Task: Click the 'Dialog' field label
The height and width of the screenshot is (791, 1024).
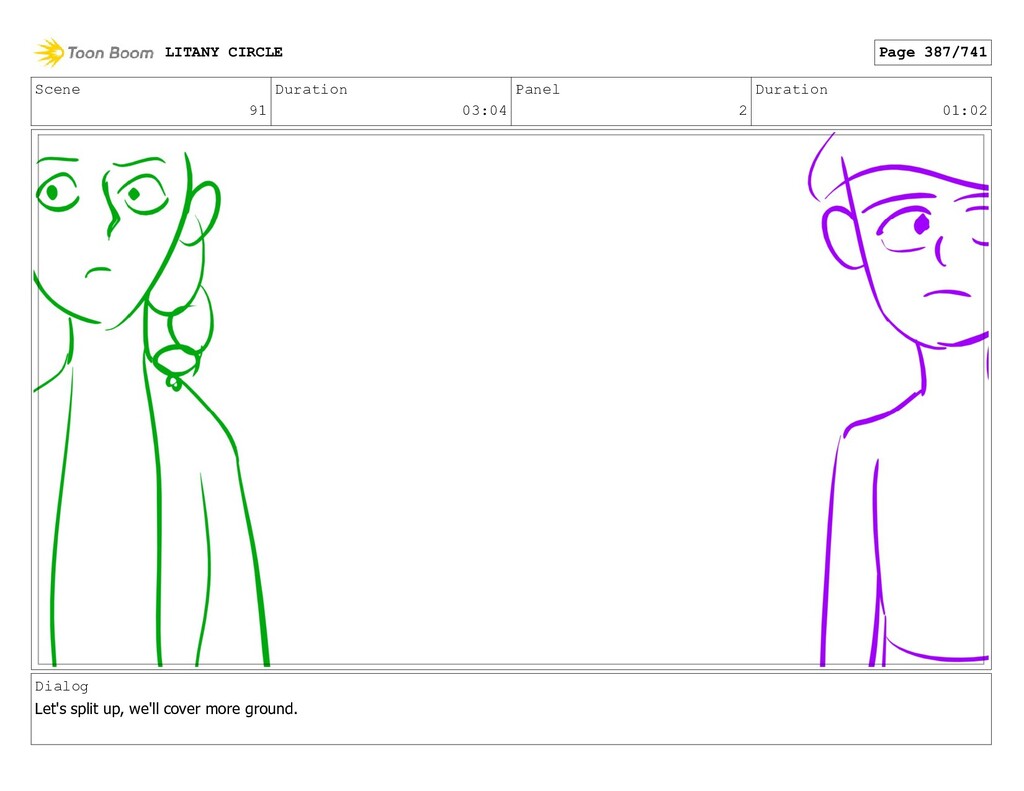Action: 61,686
